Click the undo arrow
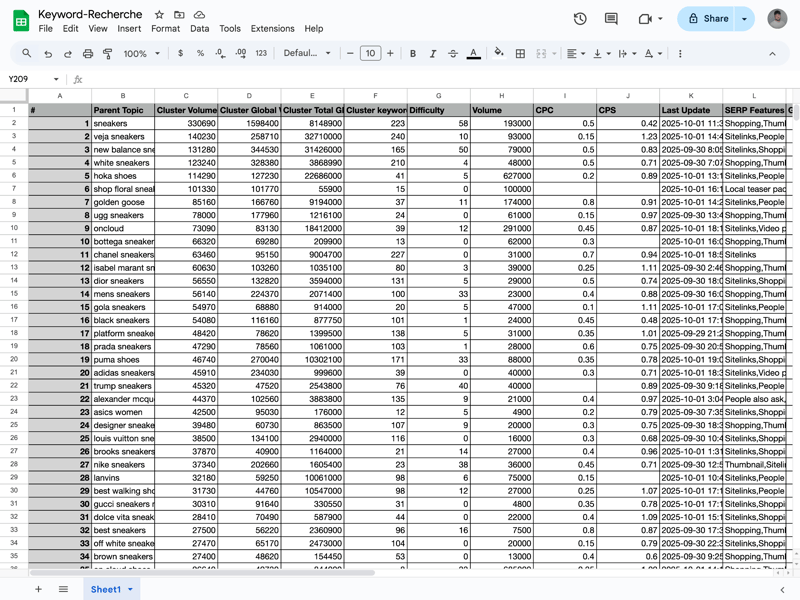Screen dimensions: 800x600 48,54
